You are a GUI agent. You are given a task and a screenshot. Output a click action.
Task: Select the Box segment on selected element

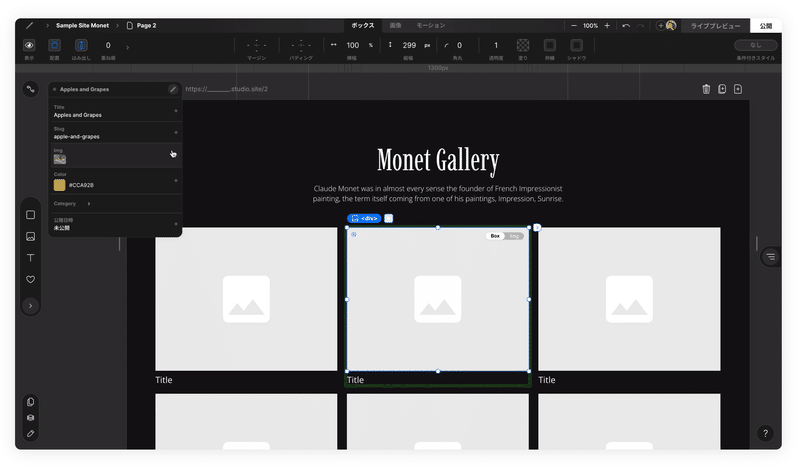tap(495, 236)
